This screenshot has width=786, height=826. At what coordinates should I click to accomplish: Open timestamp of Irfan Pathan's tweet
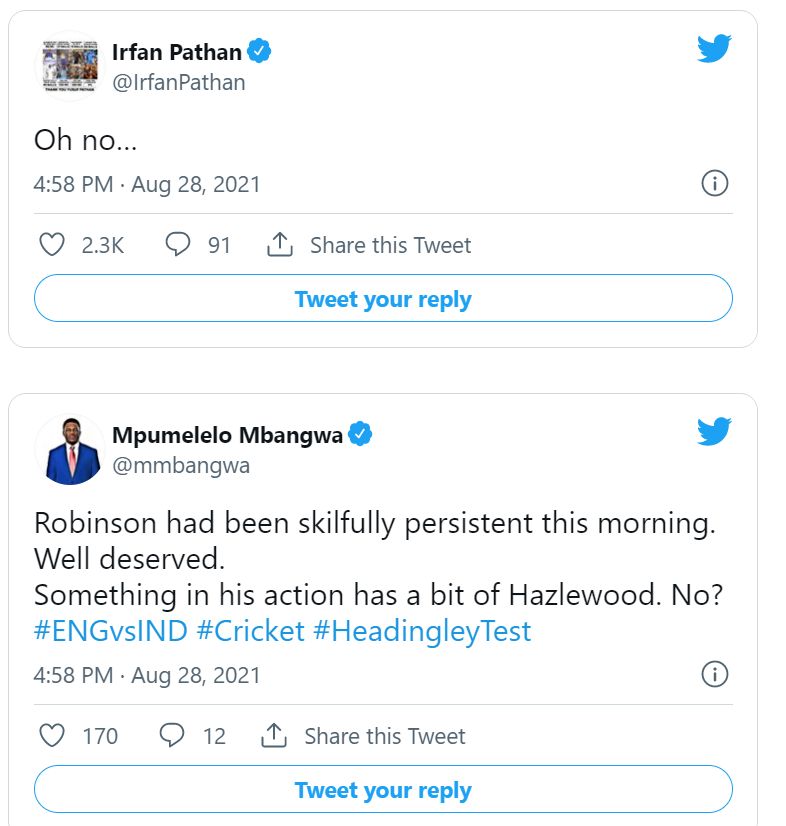click(x=147, y=184)
